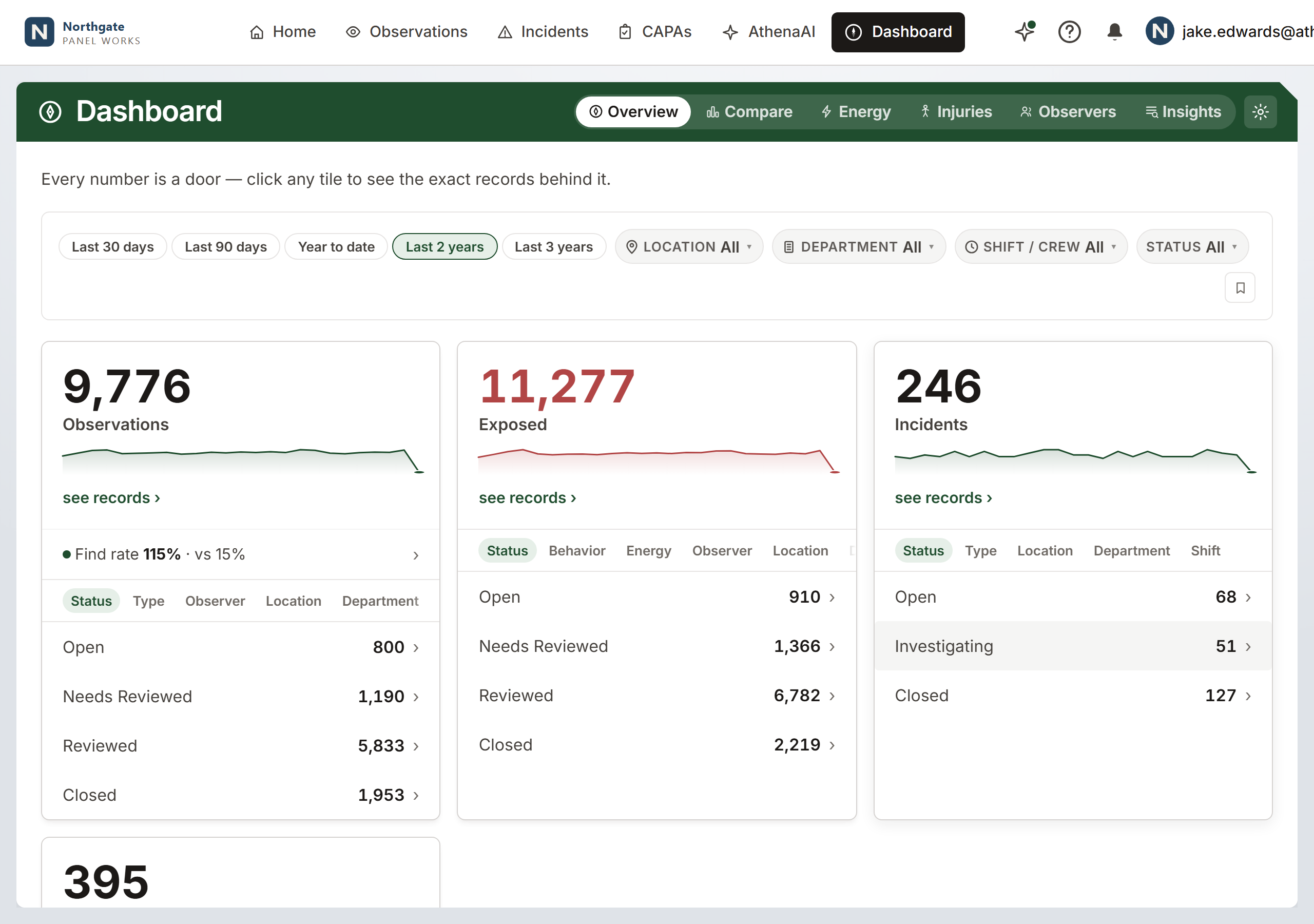Click the Incidents sparkline chart

pyautogui.click(x=1075, y=461)
